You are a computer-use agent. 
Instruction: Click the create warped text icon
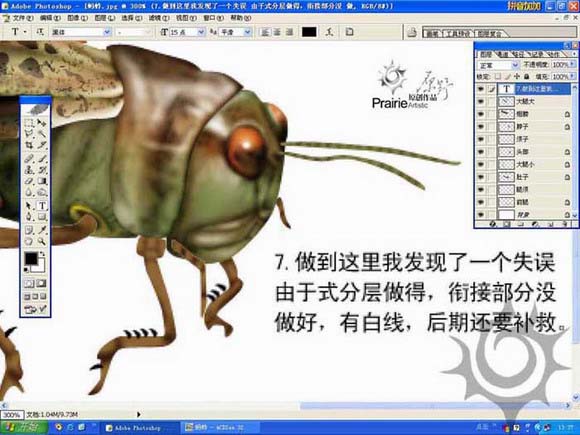tap(329, 32)
